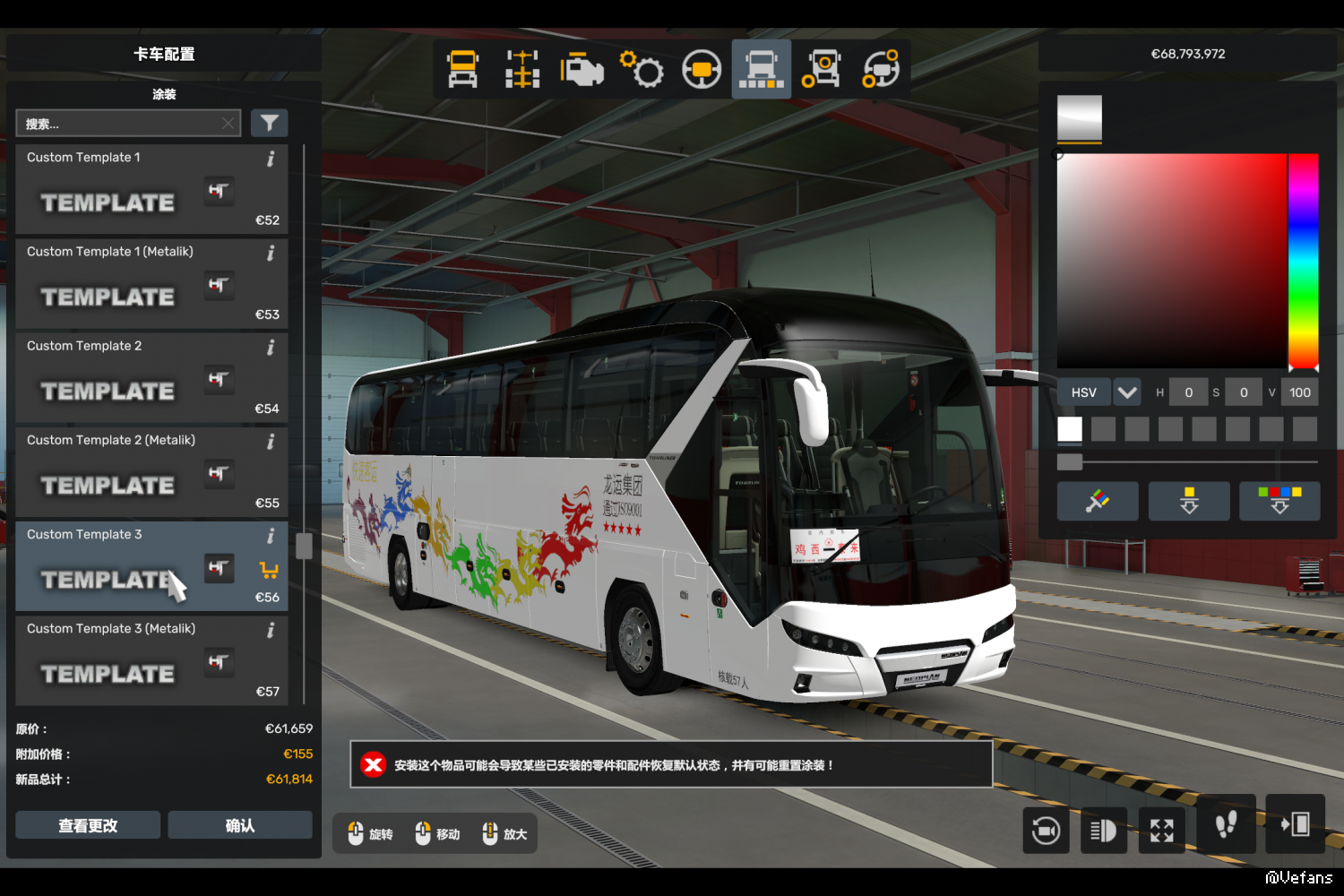Image resolution: width=1344 pixels, height=896 pixels.
Task: Click the color picker eyedropper button
Action: tap(1098, 502)
